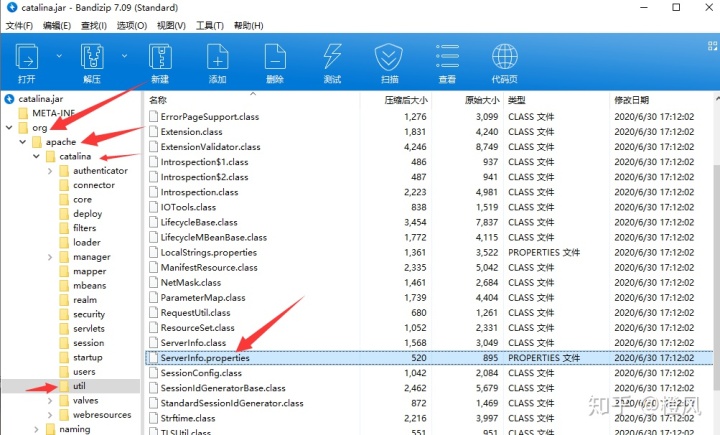Screen dimensions: 720x435
Task: Select Extension.class file icon
Action: [153, 132]
